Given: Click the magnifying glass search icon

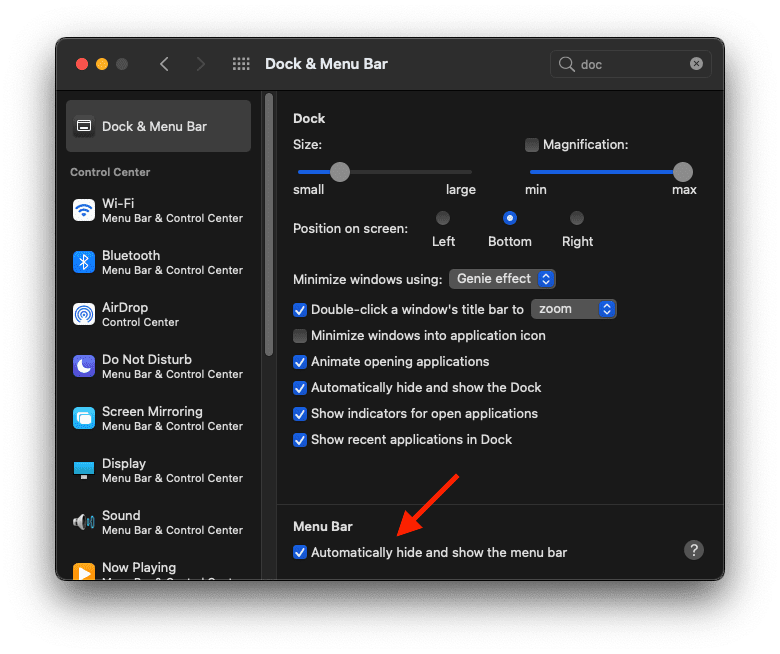Looking at the screenshot, I should (566, 64).
